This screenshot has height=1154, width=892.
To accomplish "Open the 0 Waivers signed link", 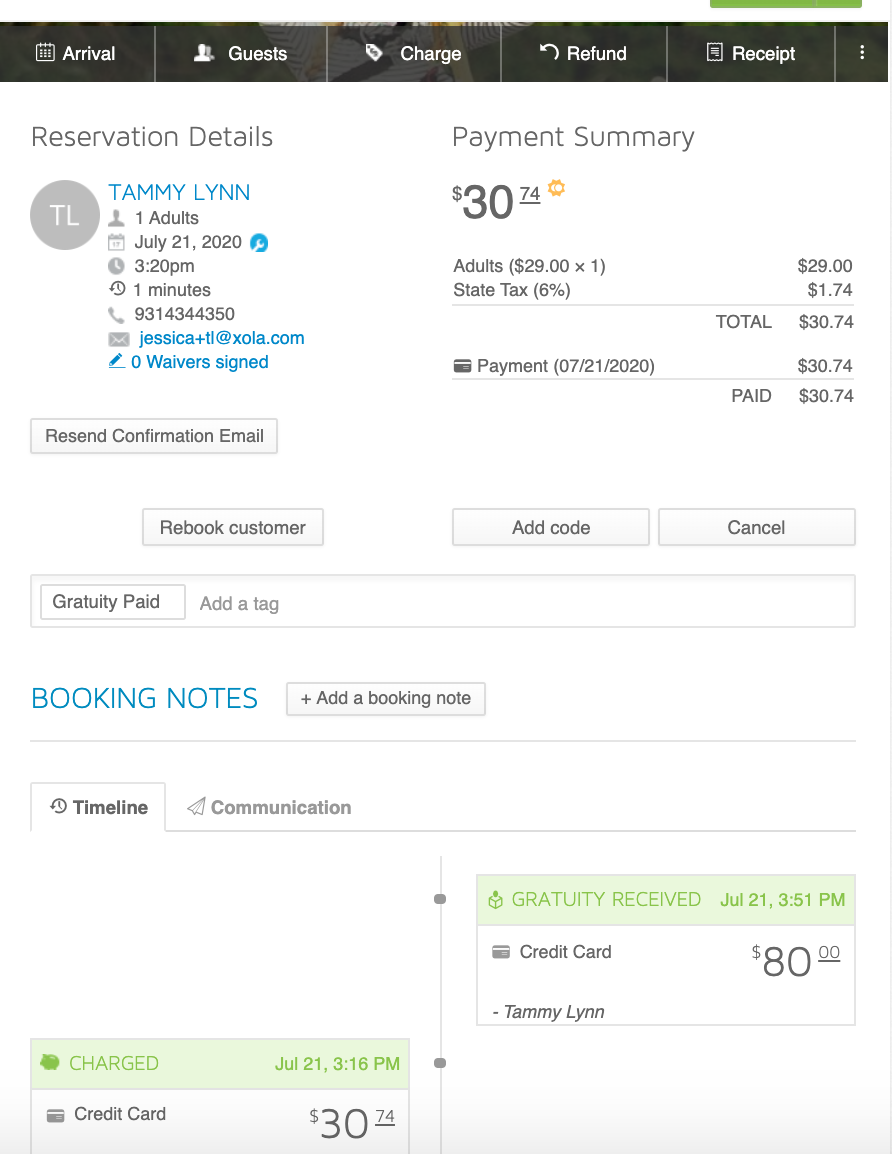I will coord(199,362).
